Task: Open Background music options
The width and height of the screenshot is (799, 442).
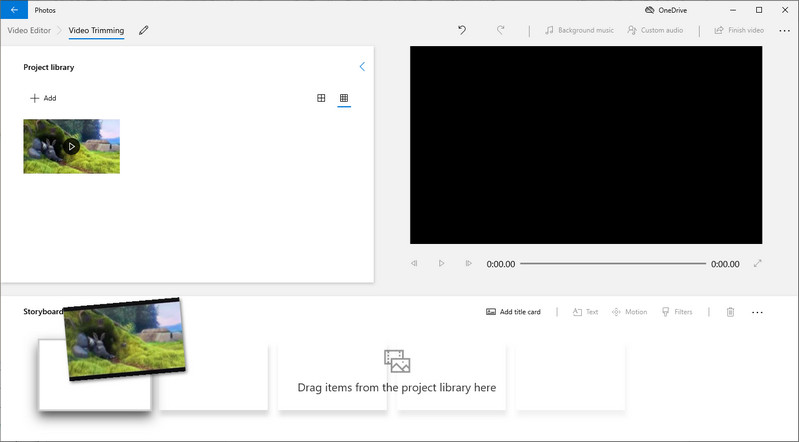Action: (580, 31)
